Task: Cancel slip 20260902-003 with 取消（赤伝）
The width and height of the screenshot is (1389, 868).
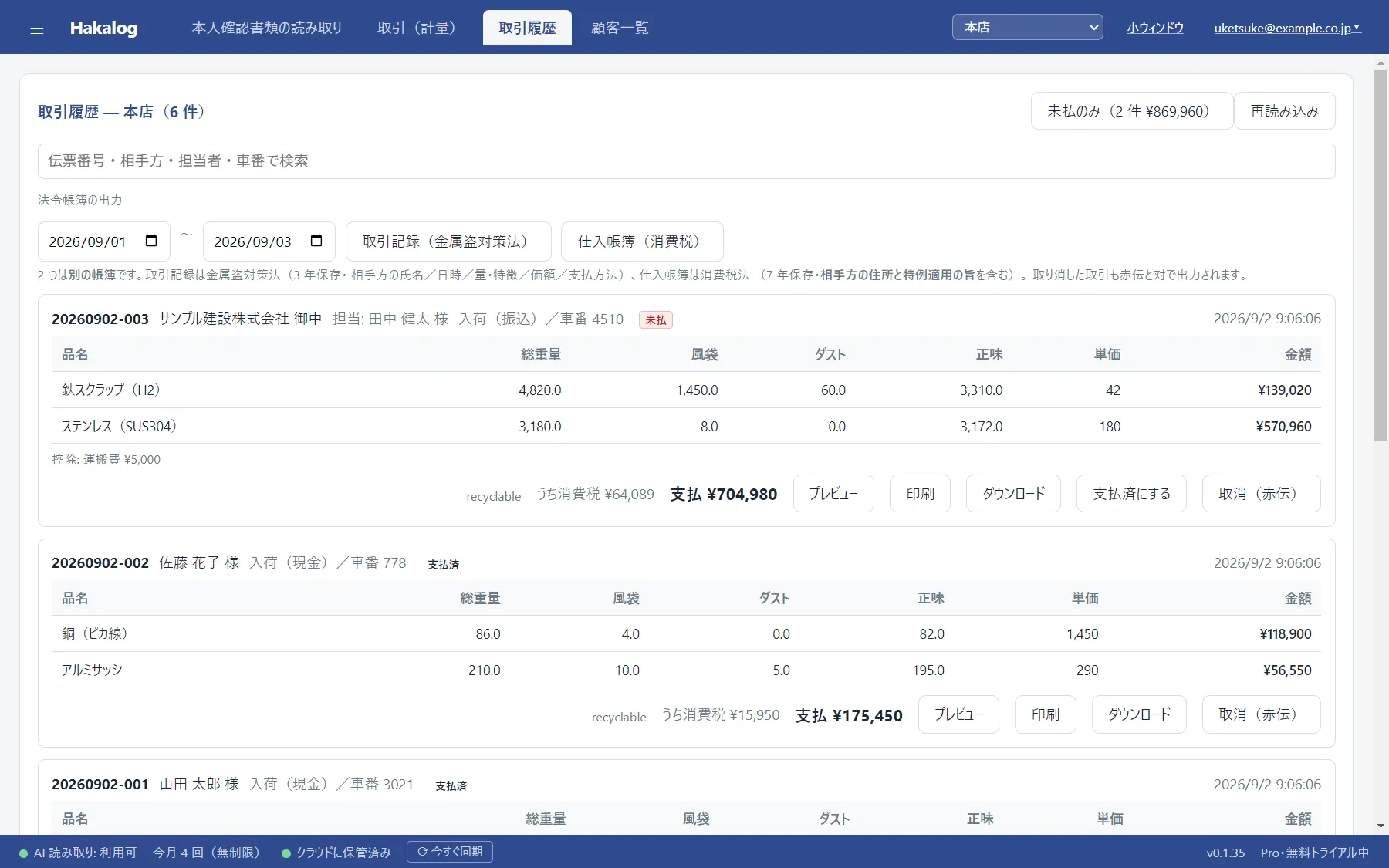Action: pos(1261,493)
